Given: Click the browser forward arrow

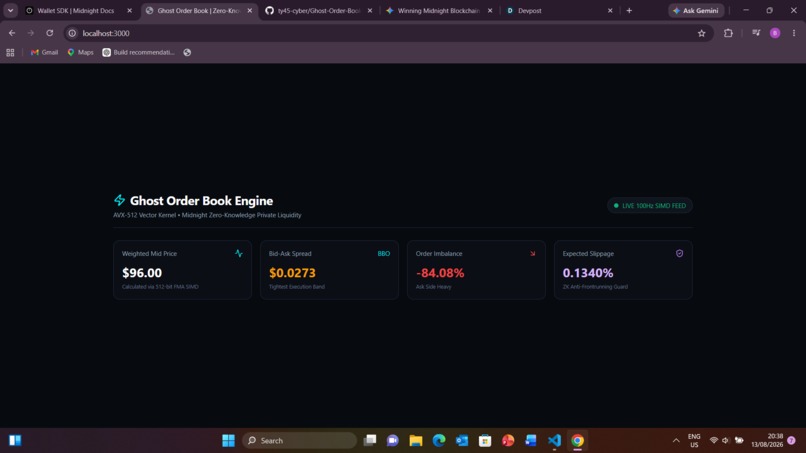Looking at the screenshot, I should tap(31, 33).
